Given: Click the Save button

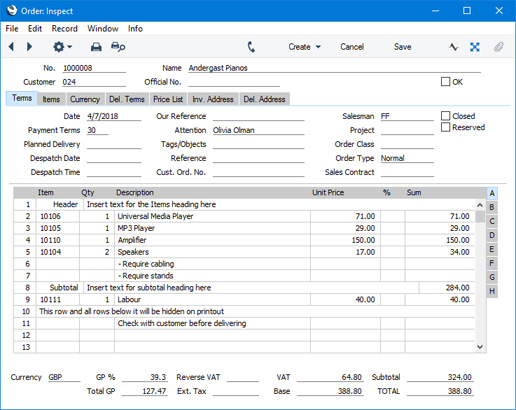Looking at the screenshot, I should pyautogui.click(x=402, y=47).
